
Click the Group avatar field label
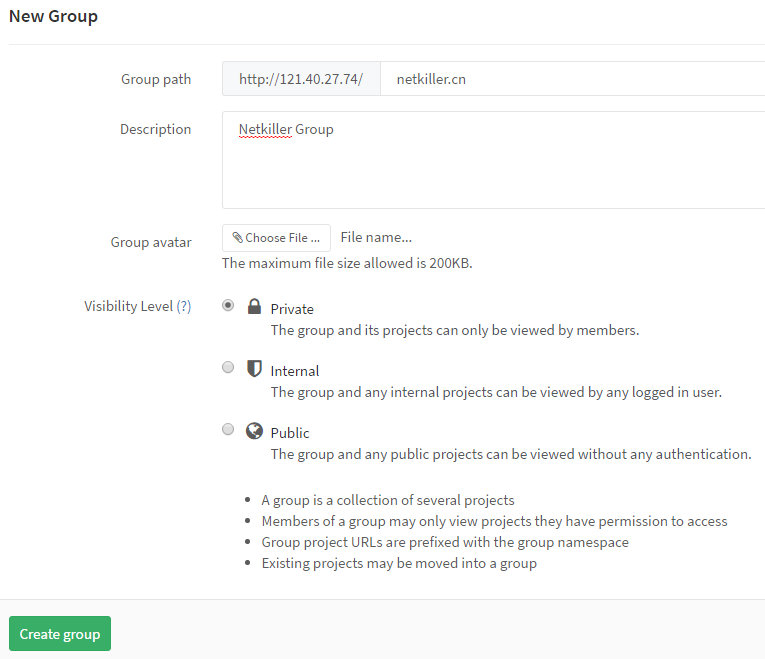(x=151, y=242)
